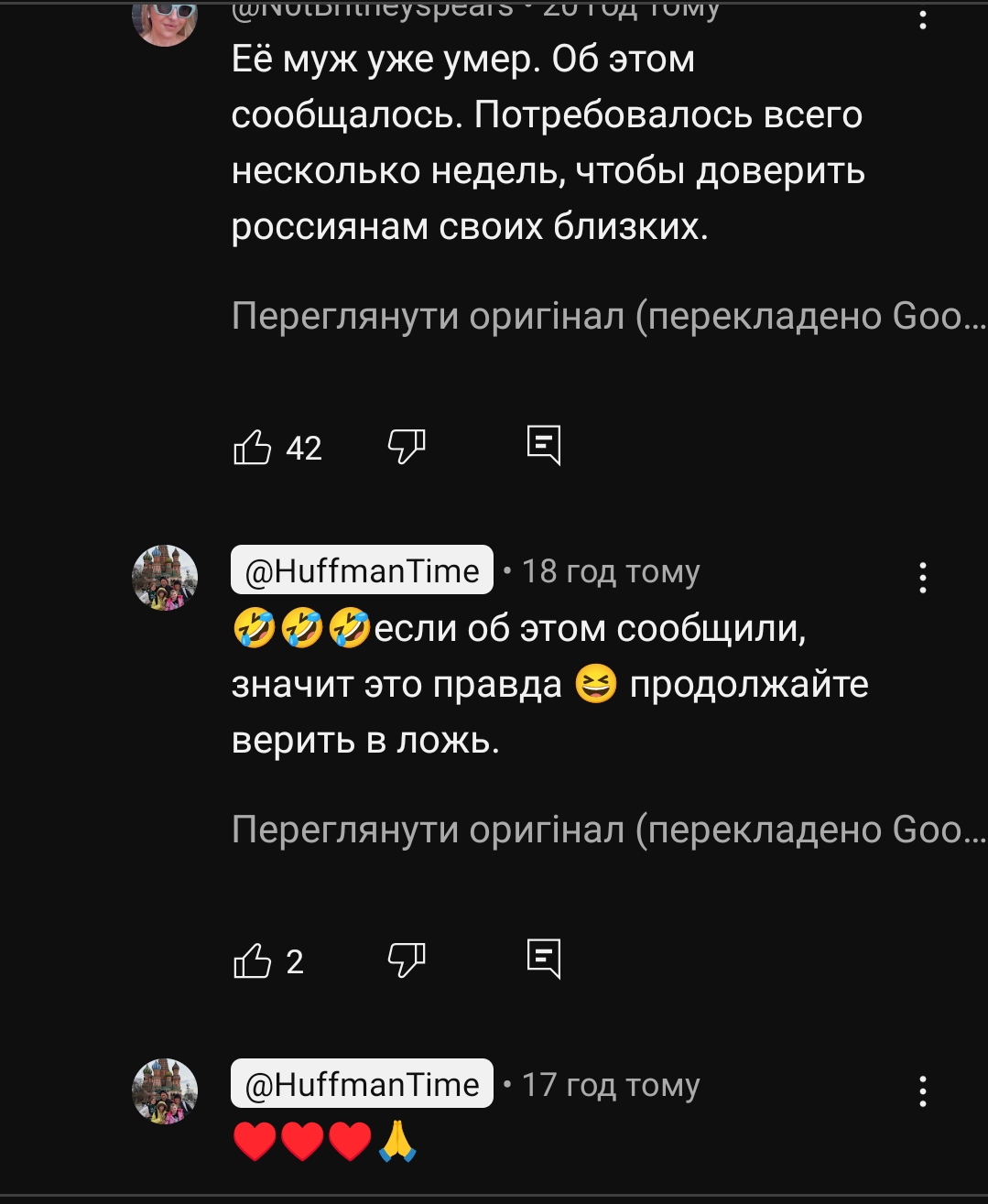The height and width of the screenshot is (1204, 988).
Task: Tap the comment text about her husband
Action: pos(548,143)
